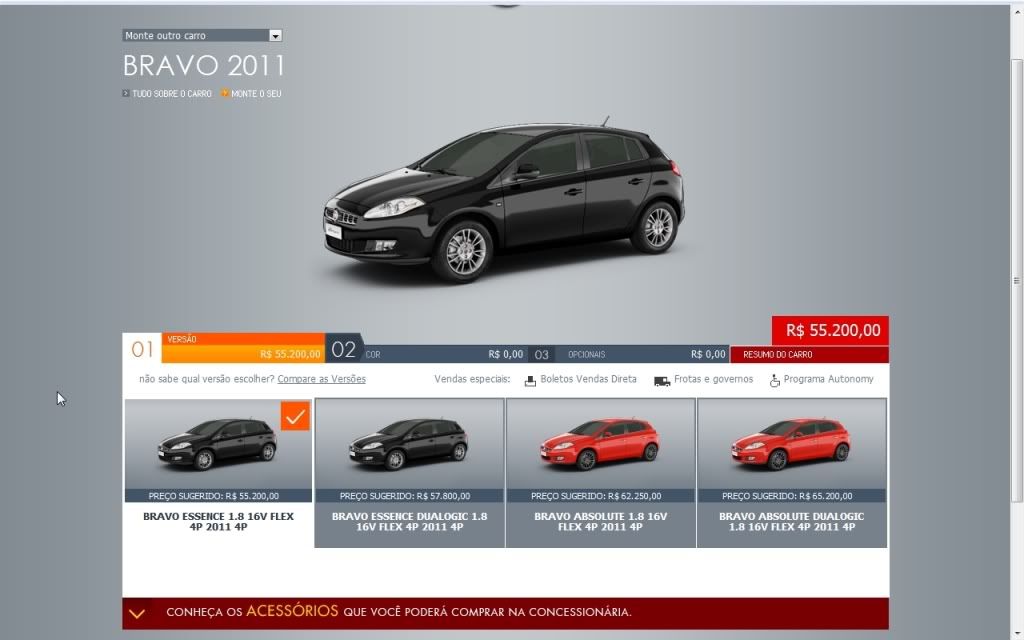Select step 01 Versão tab
This screenshot has width=1024, height=640.
224,348
